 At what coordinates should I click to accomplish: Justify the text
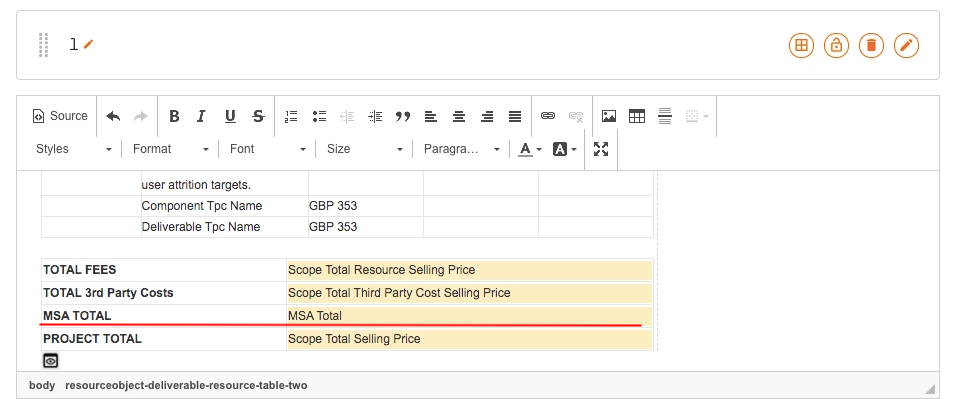tap(515, 116)
